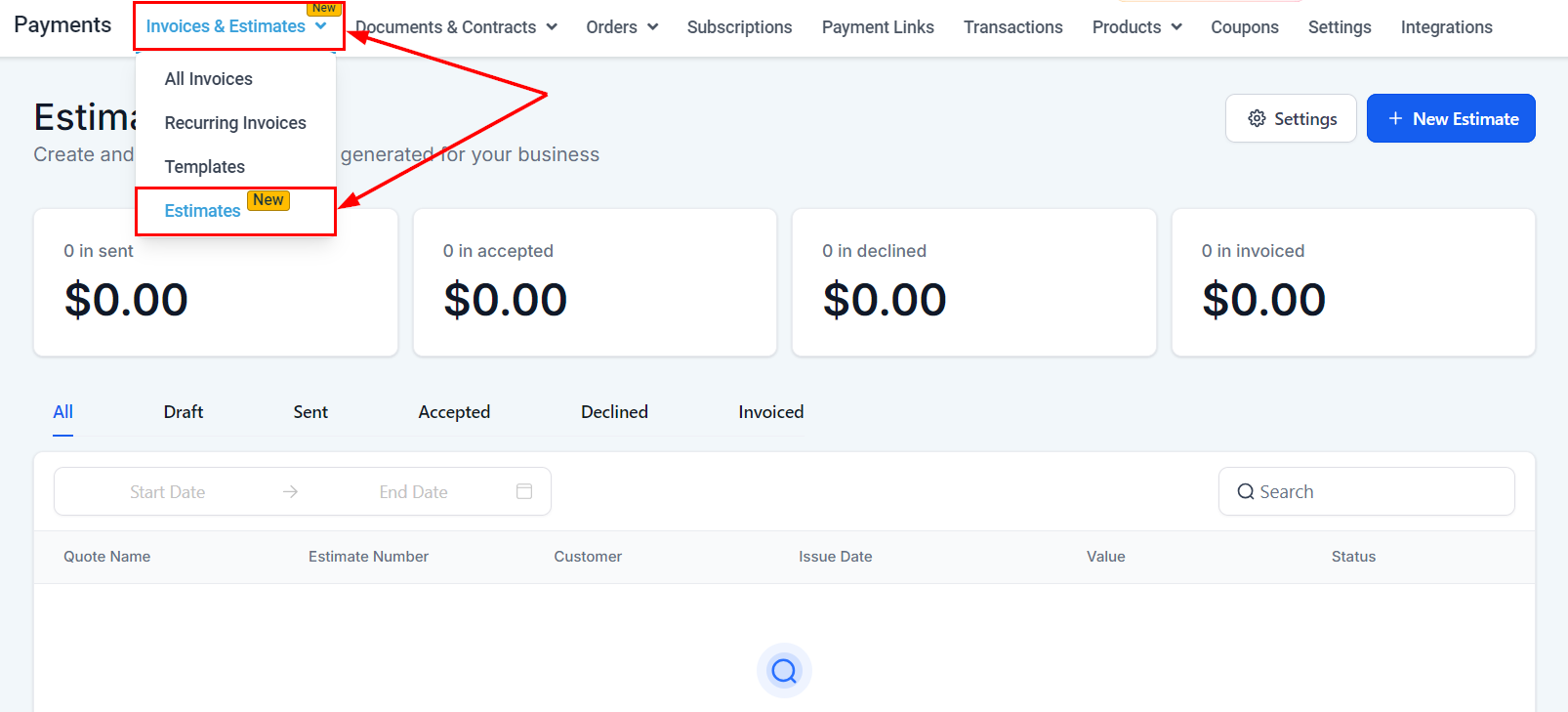1568x712 pixels.
Task: Click the magnifier icon in Search box
Action: point(1246,492)
